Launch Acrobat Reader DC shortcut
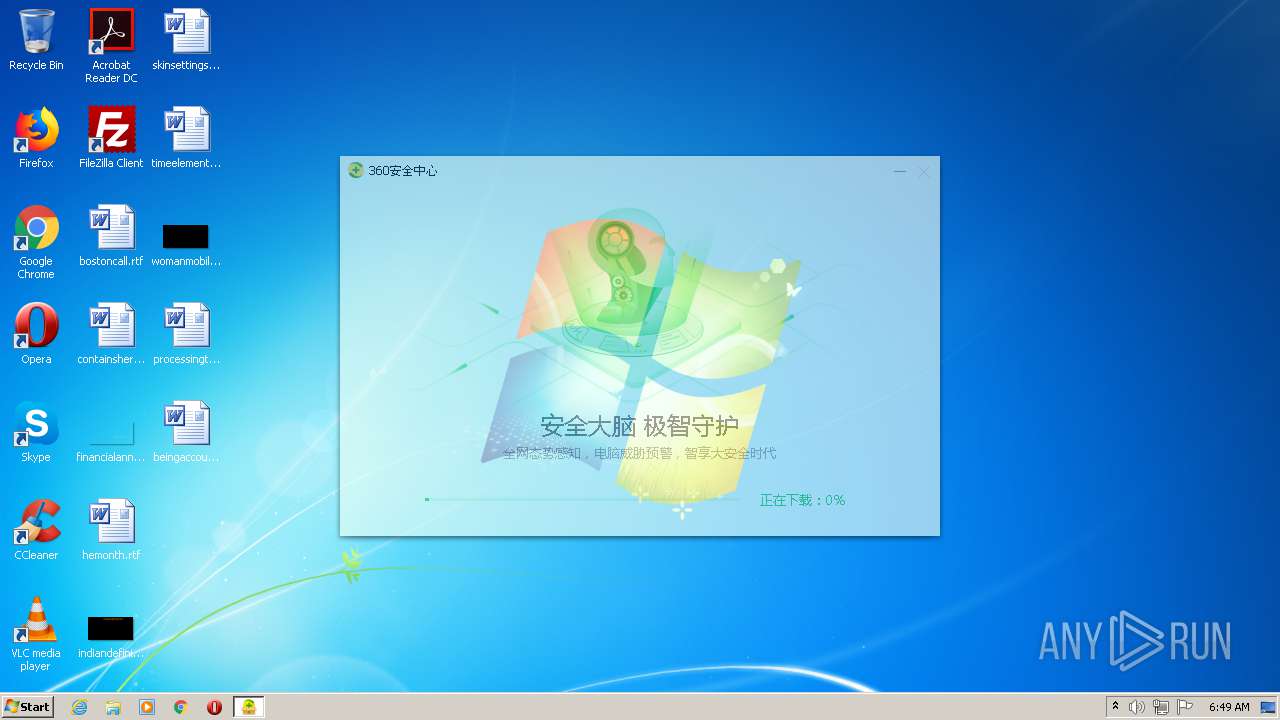Viewport: 1280px width, 720px height. (111, 46)
